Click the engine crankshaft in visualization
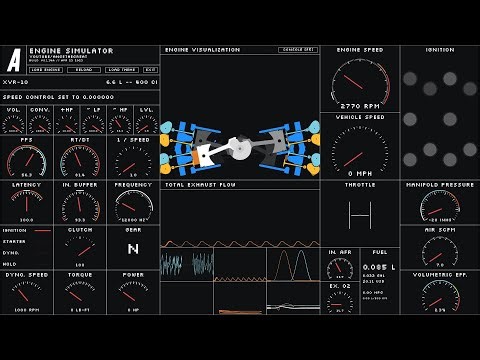This screenshot has height=360, width=480. pos(241,149)
